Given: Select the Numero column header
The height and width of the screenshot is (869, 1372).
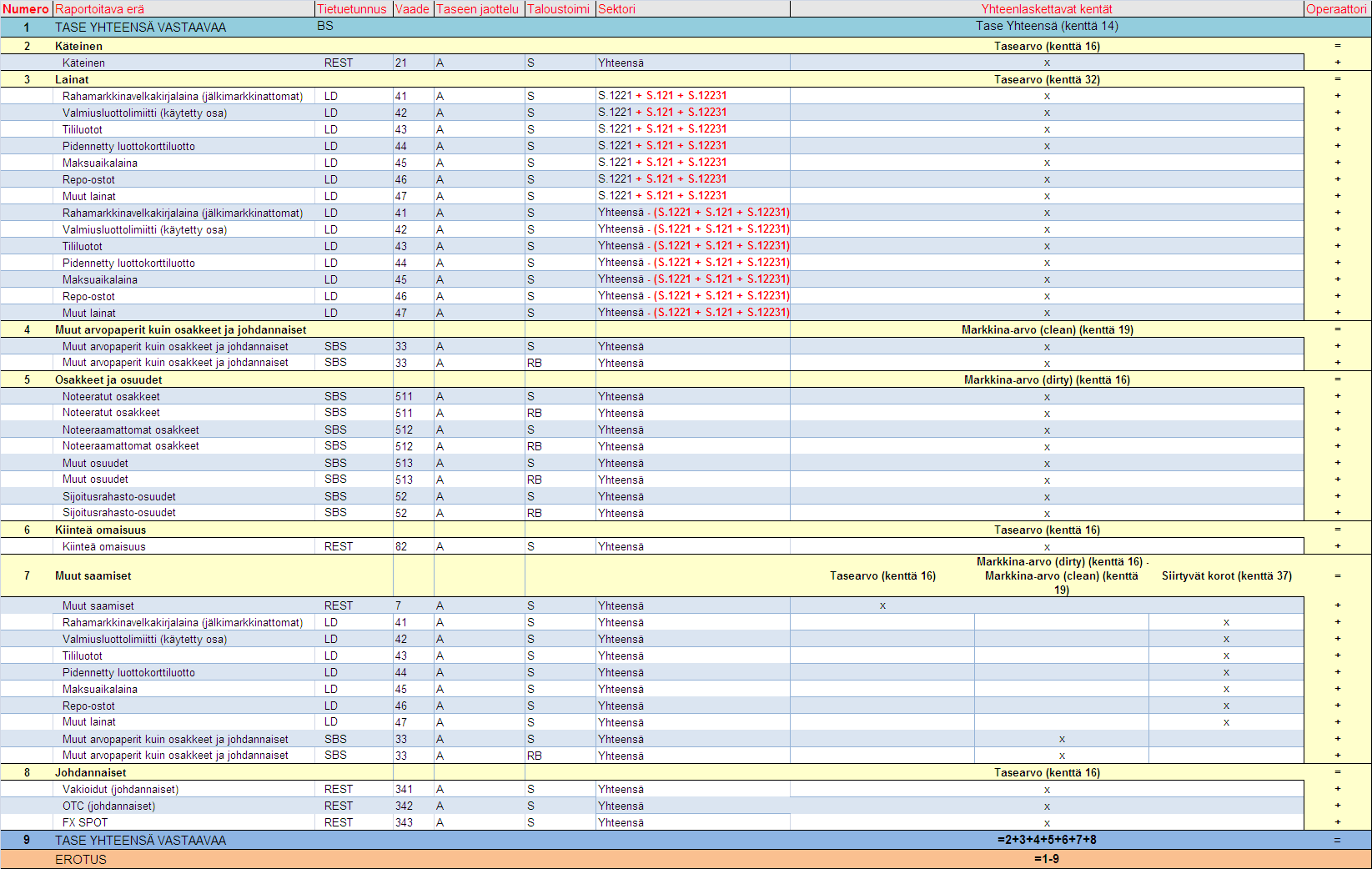Looking at the screenshot, I should (x=27, y=8).
